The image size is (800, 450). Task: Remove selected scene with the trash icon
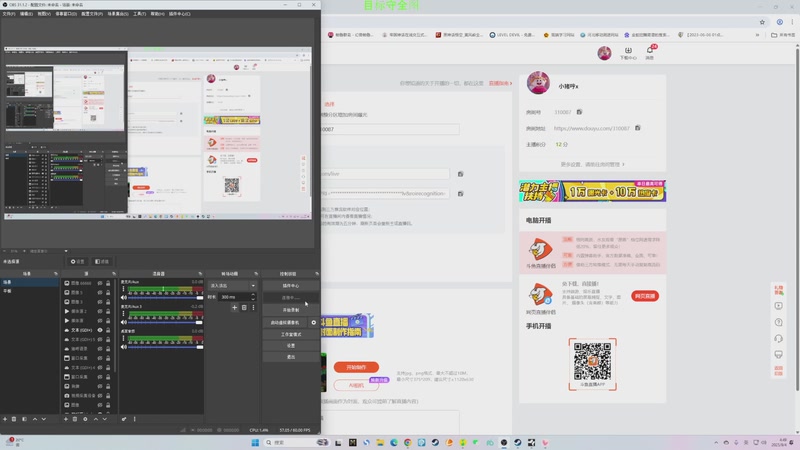[x=14, y=419]
